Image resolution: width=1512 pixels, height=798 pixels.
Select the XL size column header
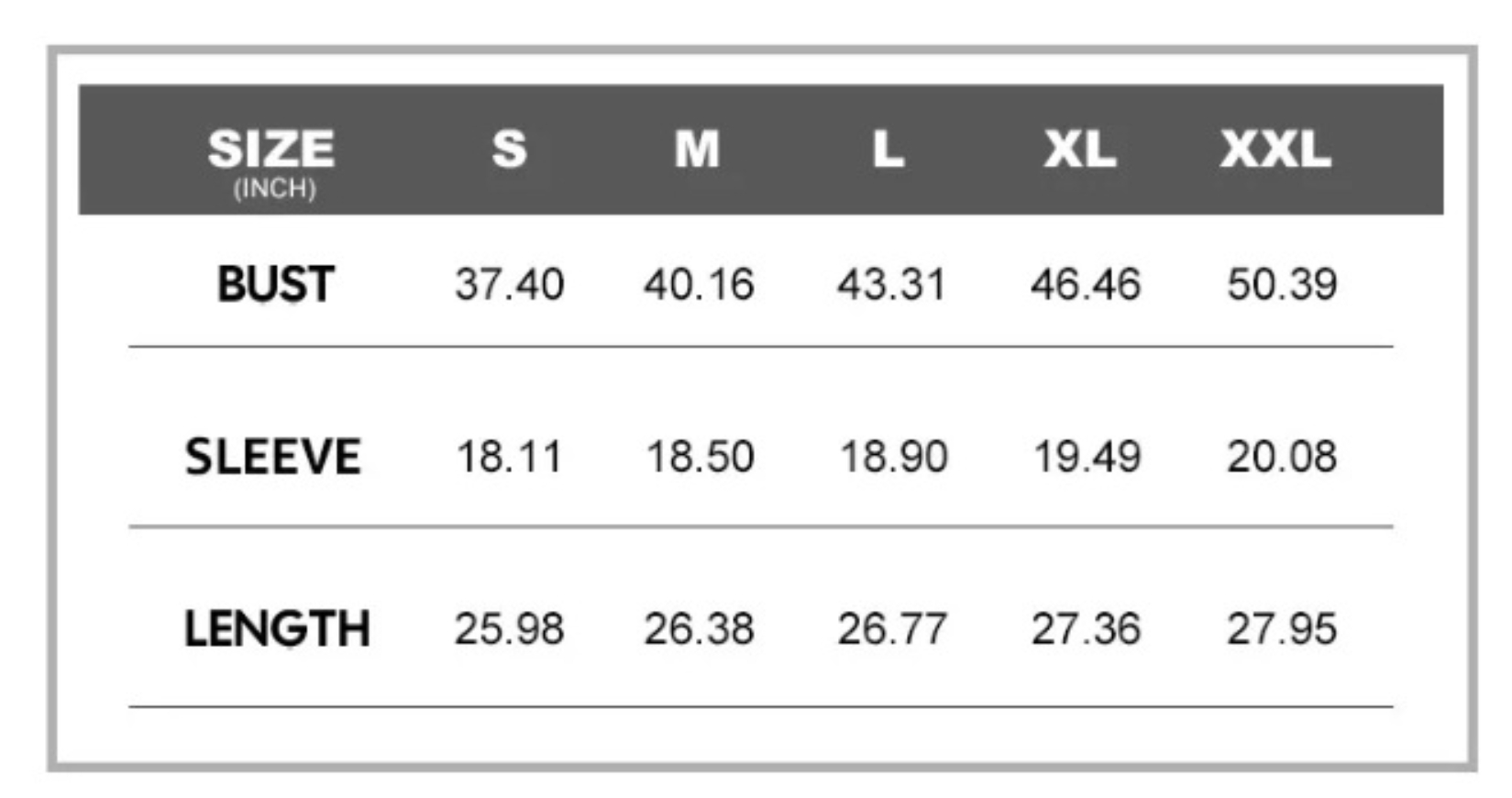1080,149
